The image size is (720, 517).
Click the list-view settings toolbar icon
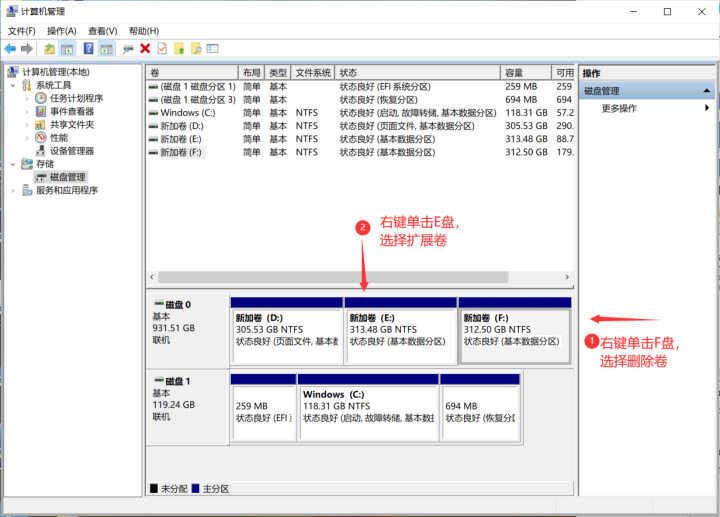coord(212,48)
